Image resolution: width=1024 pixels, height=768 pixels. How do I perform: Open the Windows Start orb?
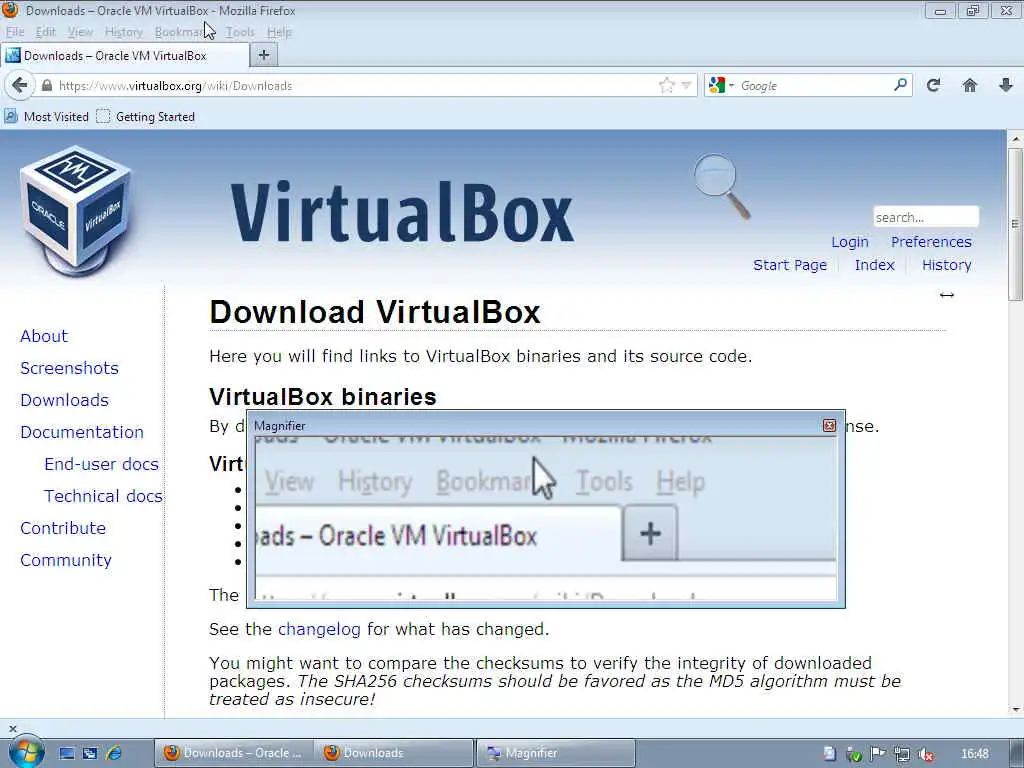(25, 752)
